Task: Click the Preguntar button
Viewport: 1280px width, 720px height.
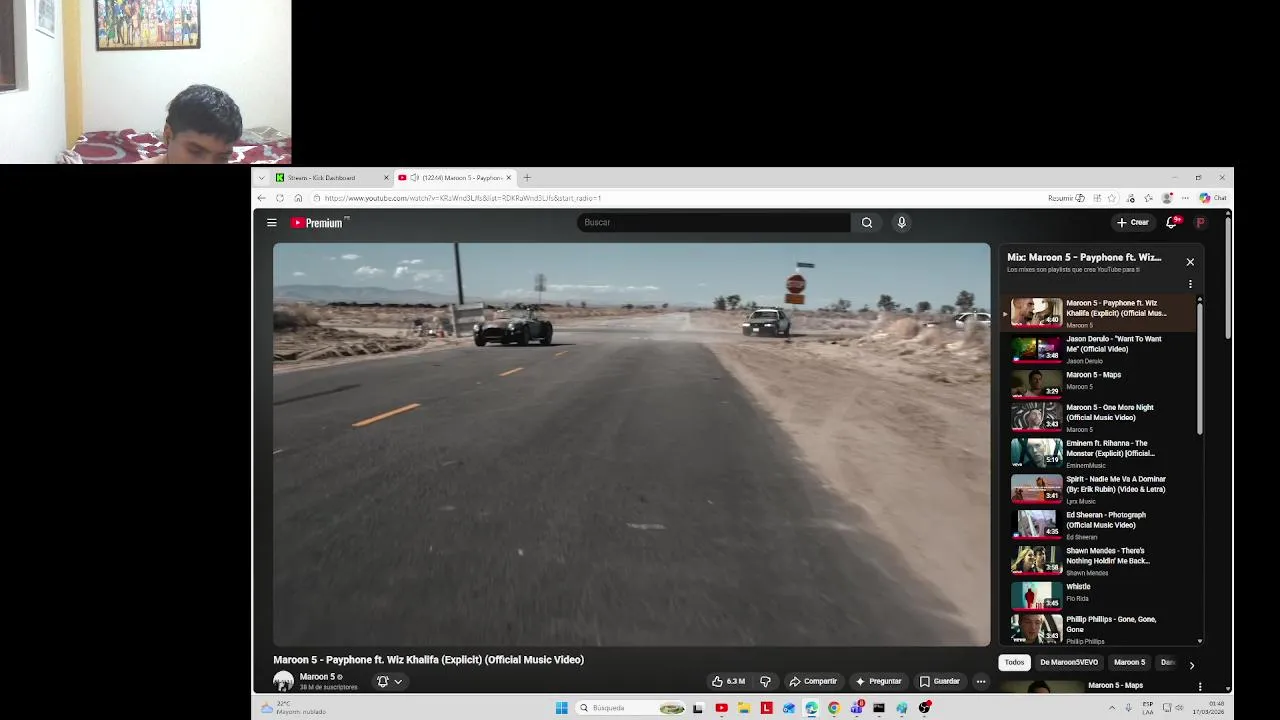Action: tap(878, 681)
